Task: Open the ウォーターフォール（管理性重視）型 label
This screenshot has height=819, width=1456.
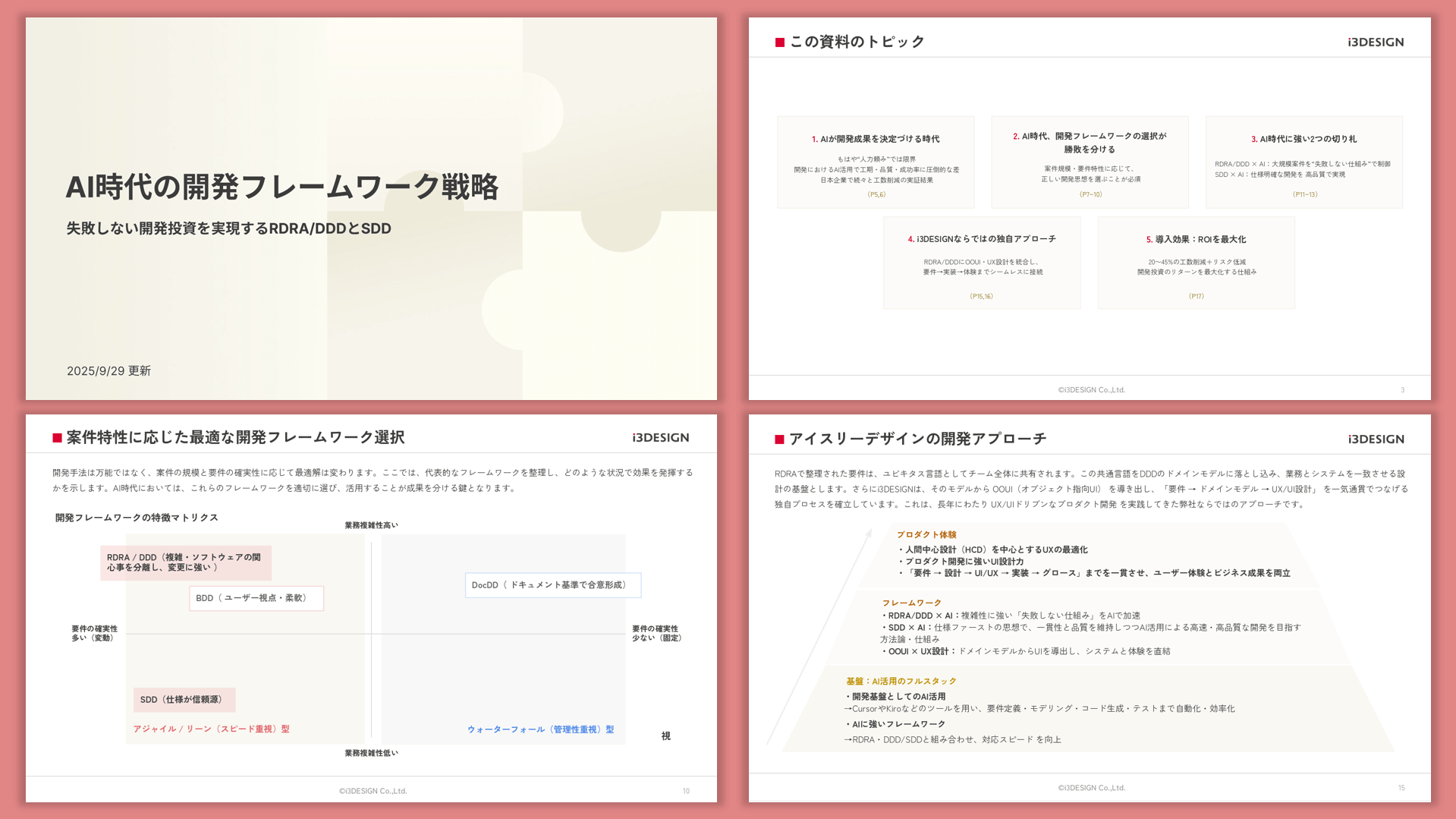Action: click(541, 729)
